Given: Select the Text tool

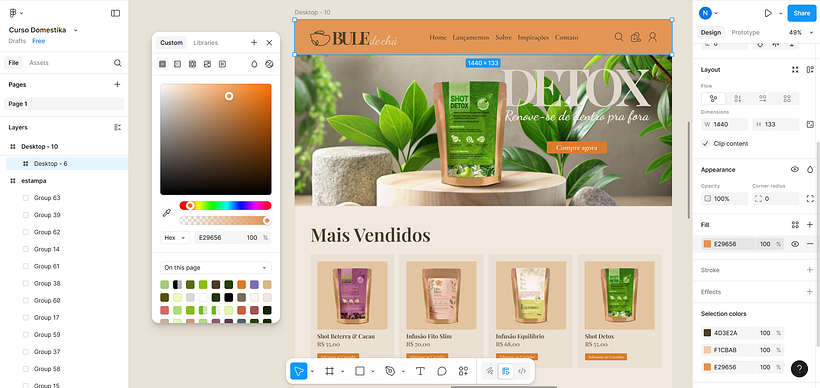Looking at the screenshot, I should click(420, 371).
